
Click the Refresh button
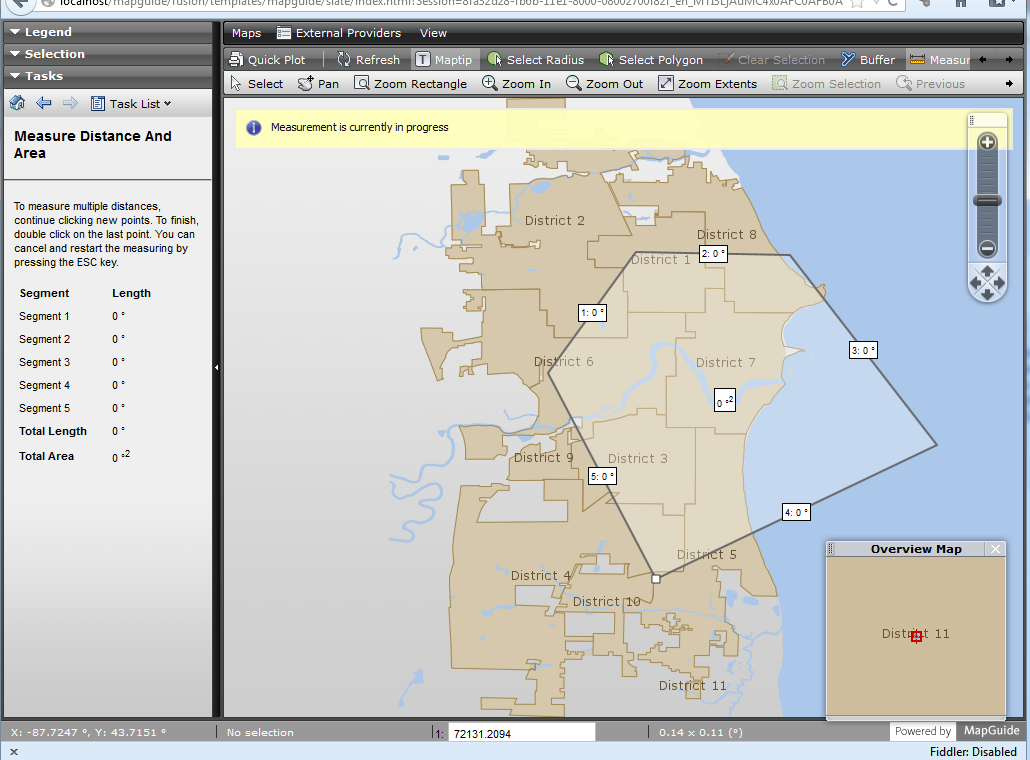tap(369, 59)
